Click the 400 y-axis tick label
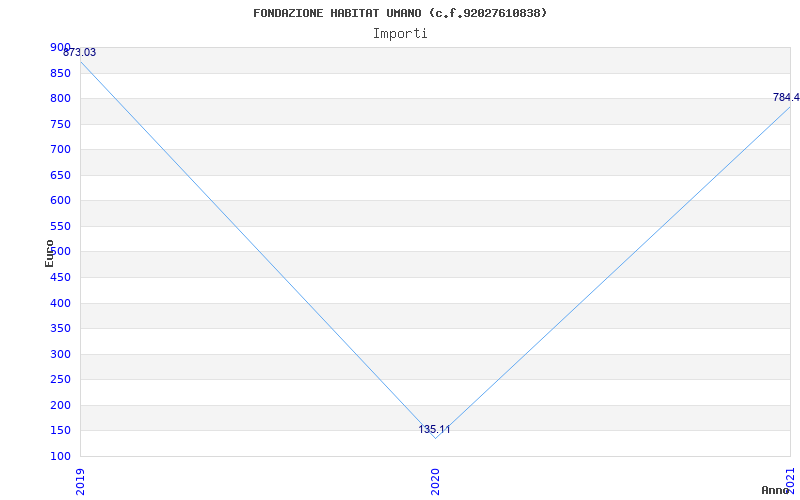800x500 pixels. tap(60, 304)
